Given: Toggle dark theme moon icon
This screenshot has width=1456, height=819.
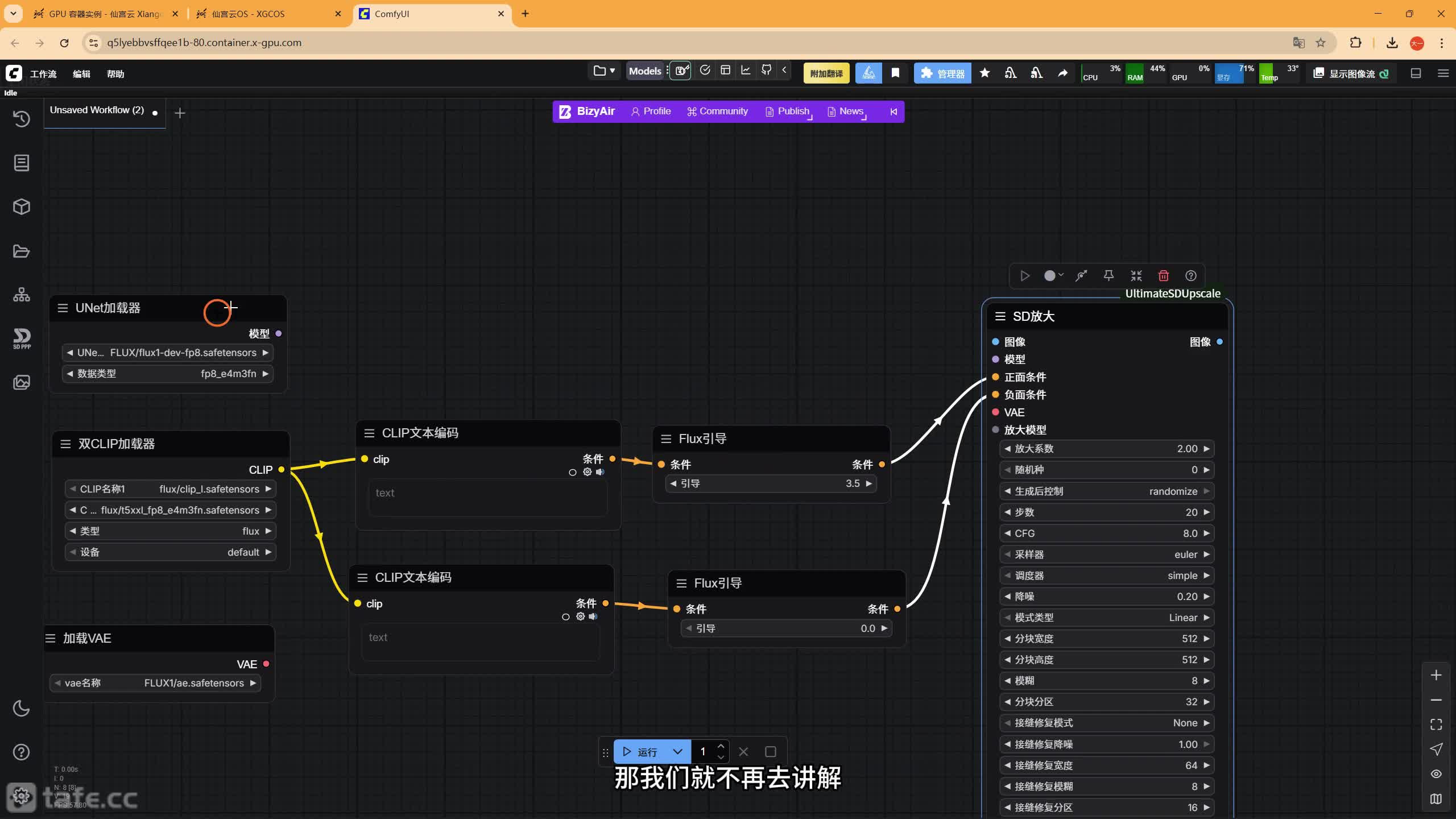Looking at the screenshot, I should pos(21,708).
